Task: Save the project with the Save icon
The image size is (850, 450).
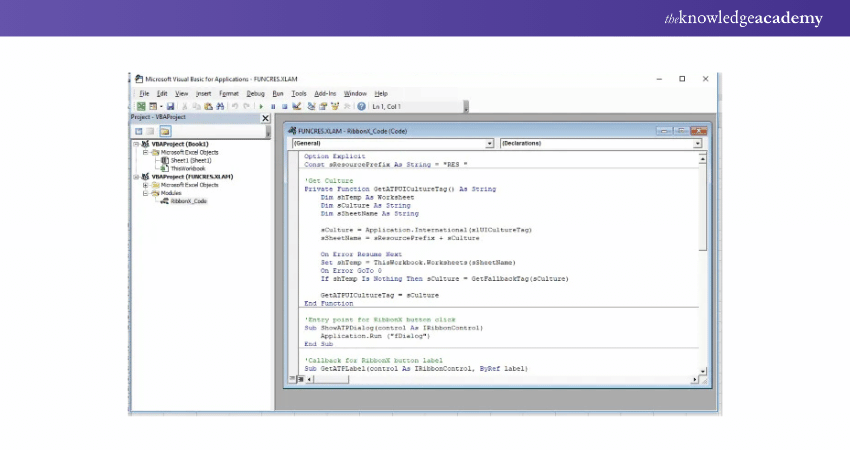Action: click(171, 106)
